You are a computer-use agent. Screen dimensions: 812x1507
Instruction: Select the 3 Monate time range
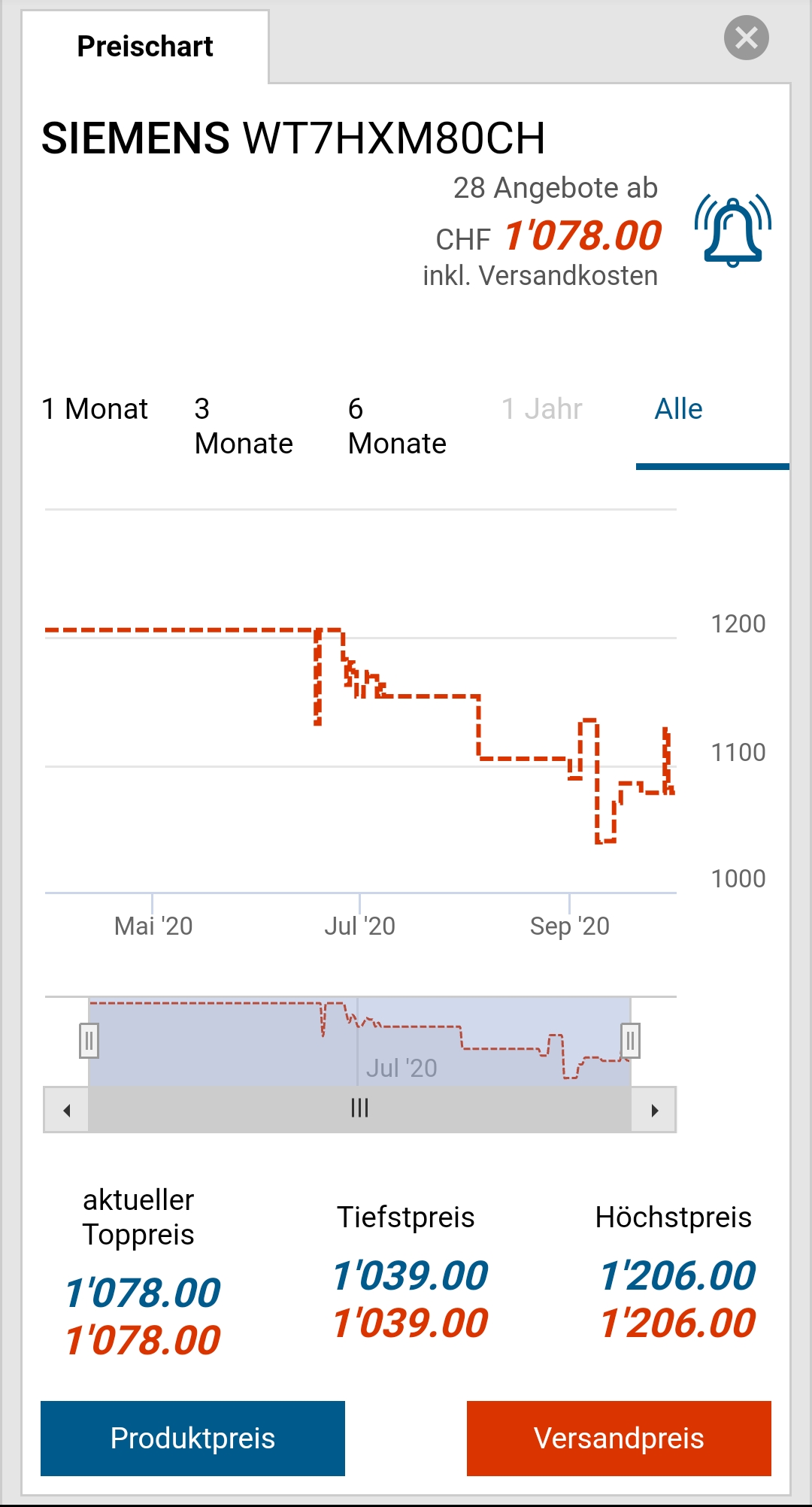click(x=244, y=426)
